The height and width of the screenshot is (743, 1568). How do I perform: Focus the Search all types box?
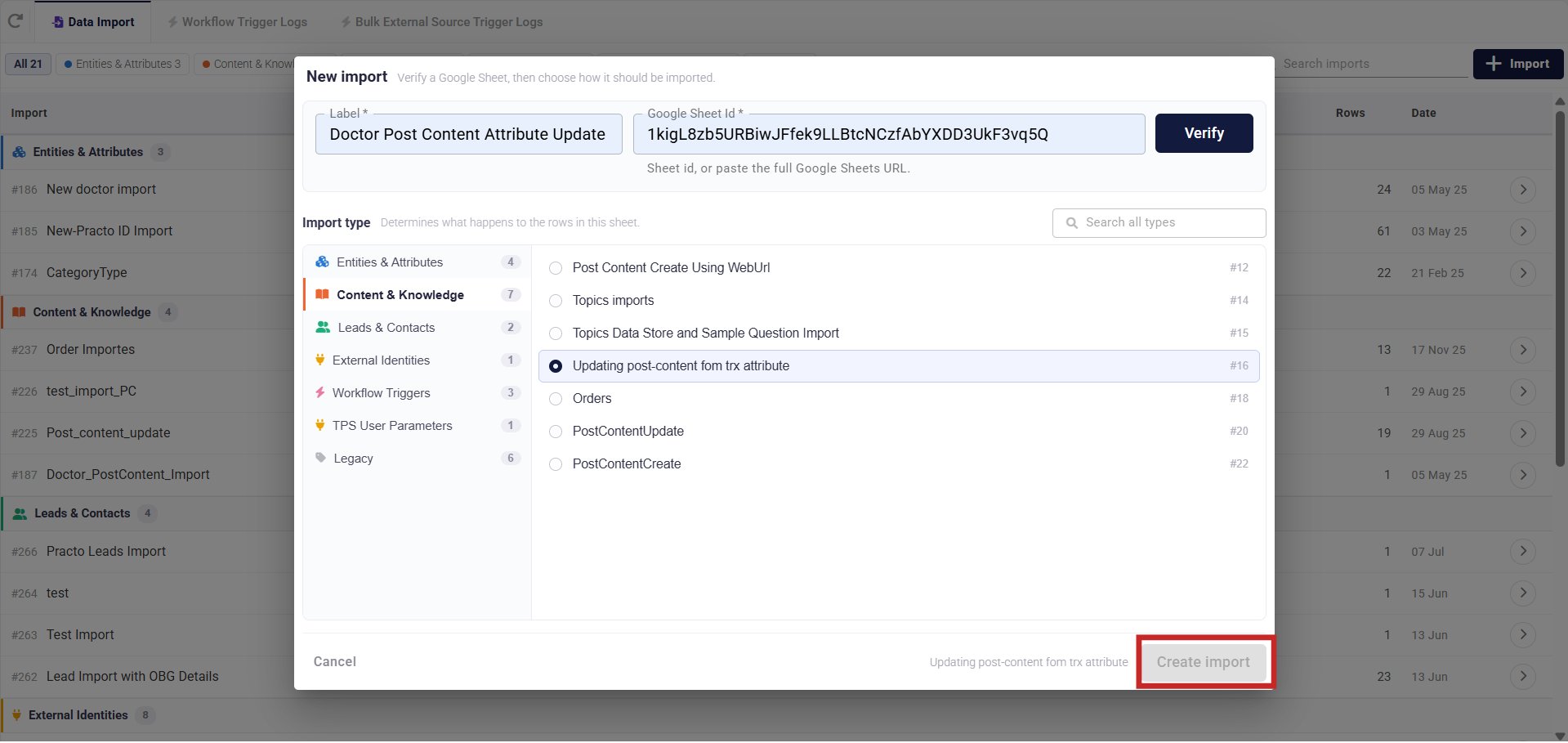coord(1159,222)
